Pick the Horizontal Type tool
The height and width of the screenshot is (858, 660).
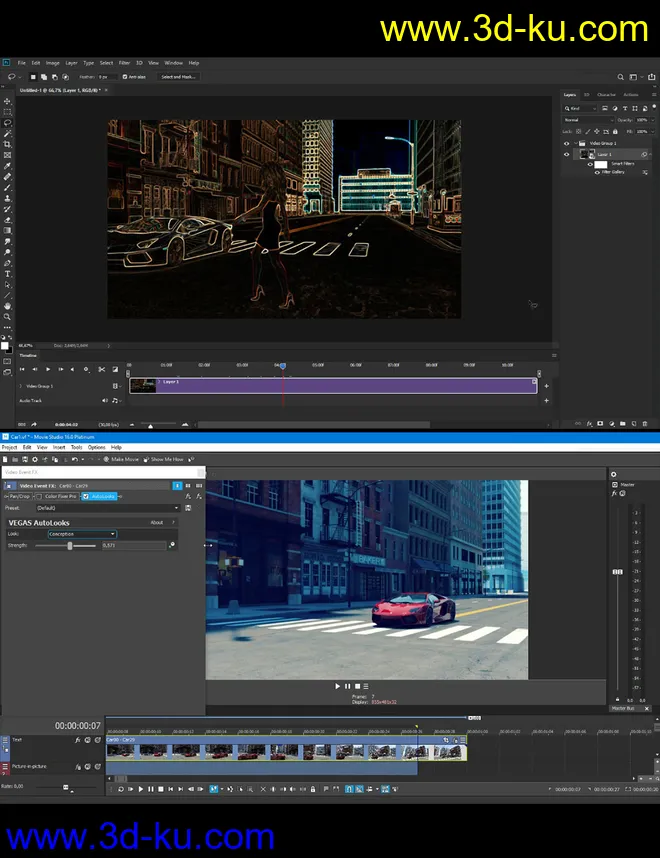click(x=8, y=273)
